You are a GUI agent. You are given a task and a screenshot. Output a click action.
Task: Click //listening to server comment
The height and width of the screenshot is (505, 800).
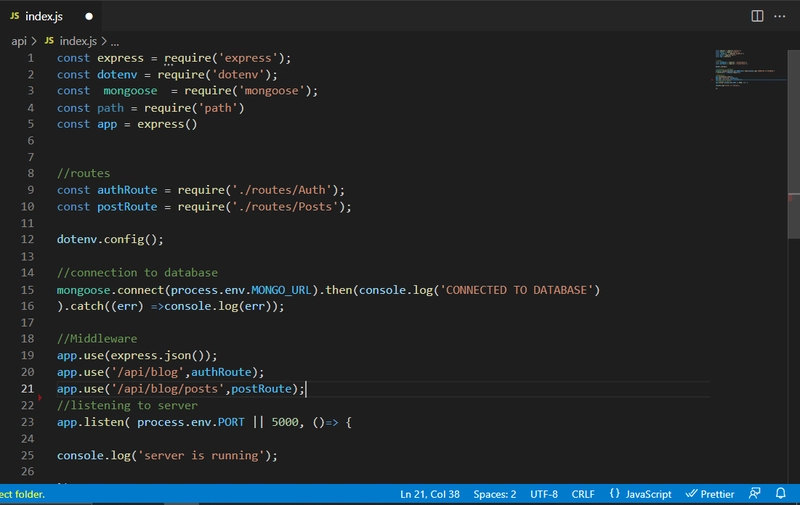coord(127,406)
